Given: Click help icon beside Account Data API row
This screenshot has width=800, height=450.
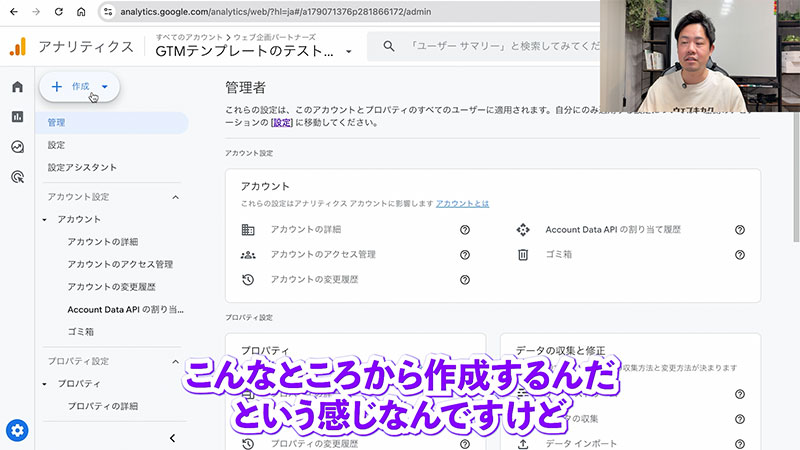Looking at the screenshot, I should [x=740, y=230].
